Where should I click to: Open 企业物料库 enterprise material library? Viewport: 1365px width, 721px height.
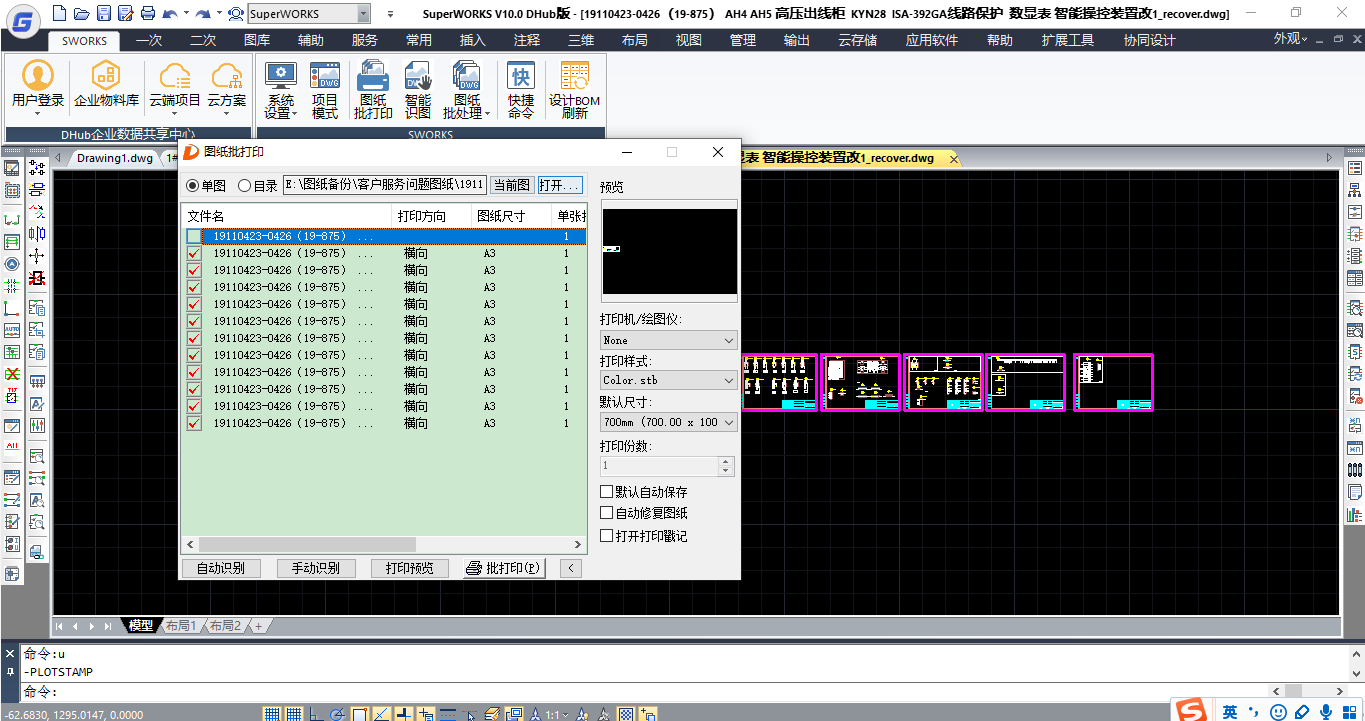(x=106, y=85)
